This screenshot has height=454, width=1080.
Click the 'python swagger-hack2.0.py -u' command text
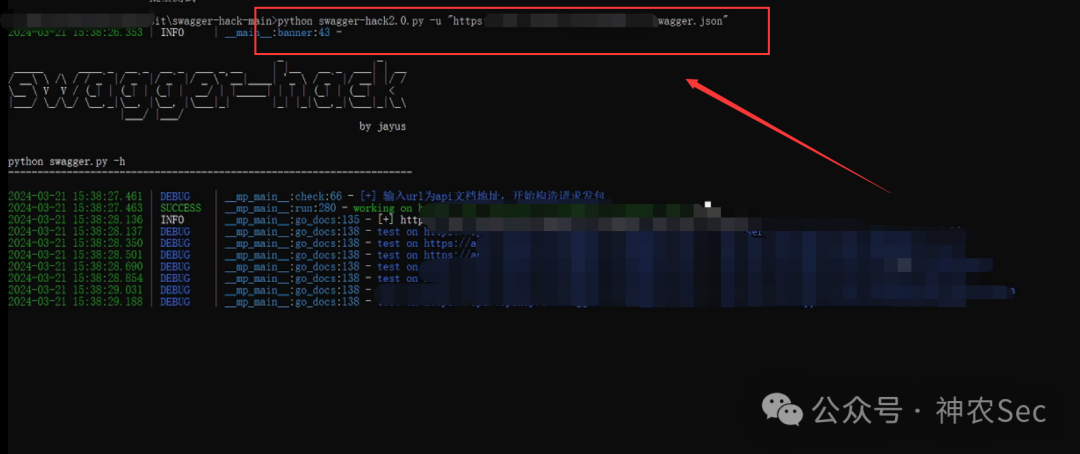click(x=360, y=21)
